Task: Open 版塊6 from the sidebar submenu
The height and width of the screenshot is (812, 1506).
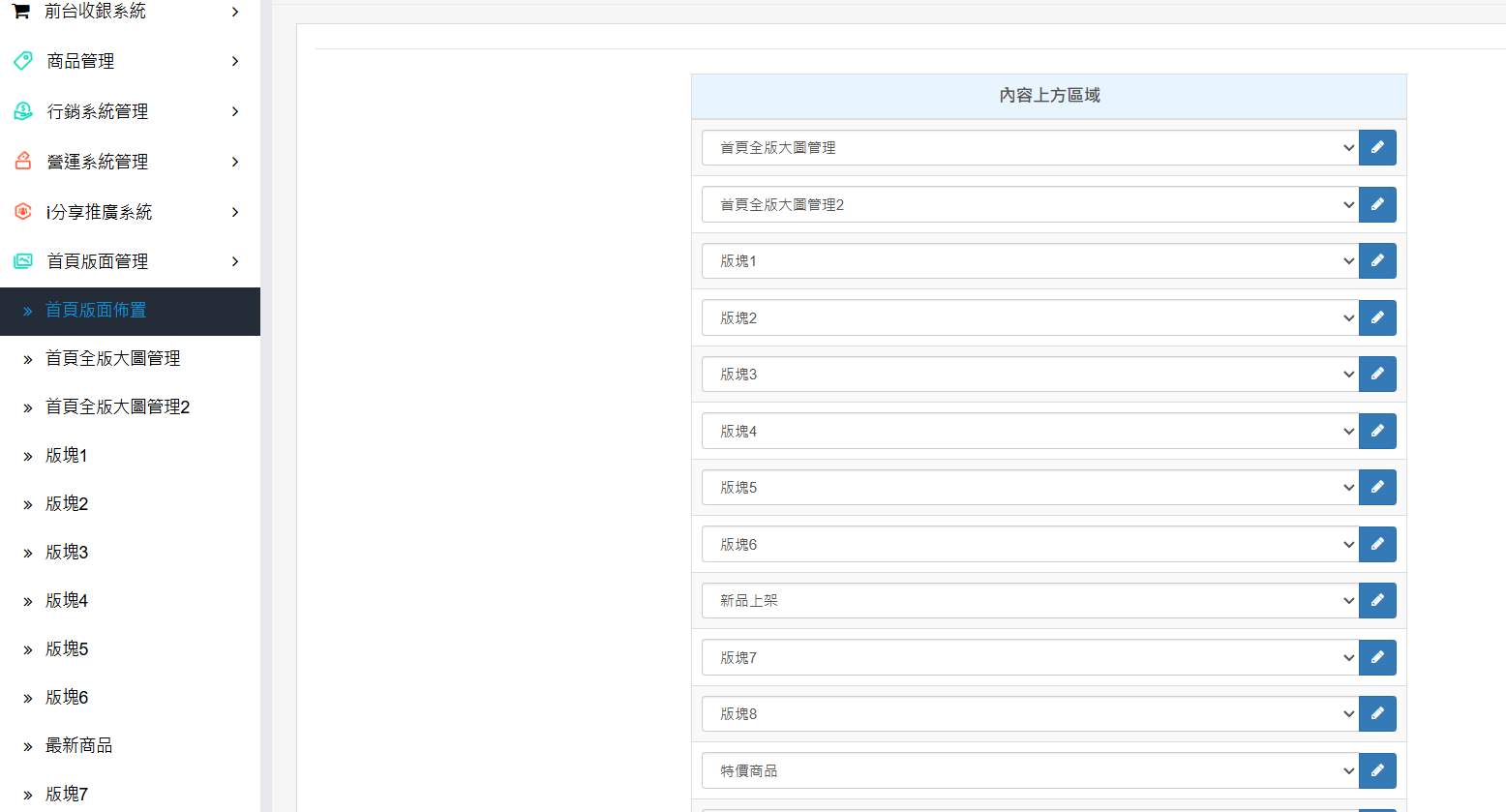Action: [130, 698]
